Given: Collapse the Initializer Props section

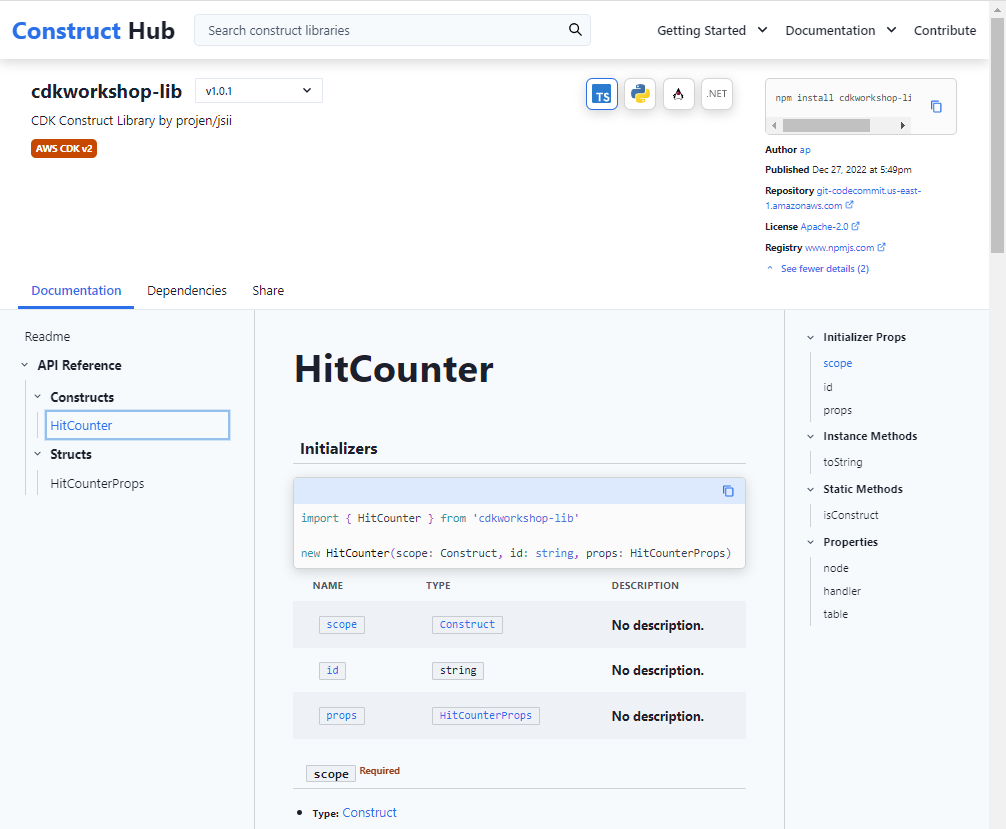Looking at the screenshot, I should (810, 338).
